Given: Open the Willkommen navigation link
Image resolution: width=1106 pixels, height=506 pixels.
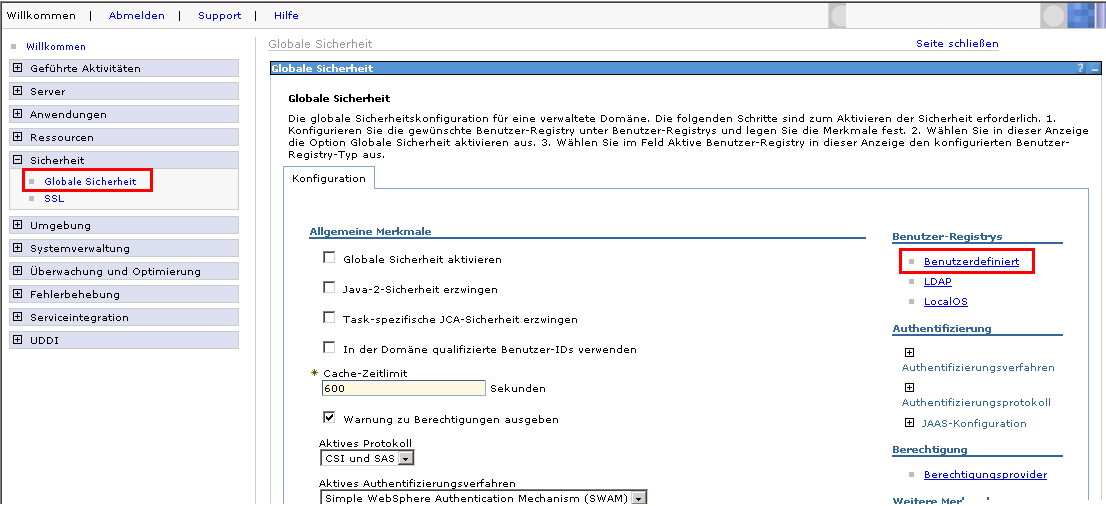Looking at the screenshot, I should pos(56,47).
